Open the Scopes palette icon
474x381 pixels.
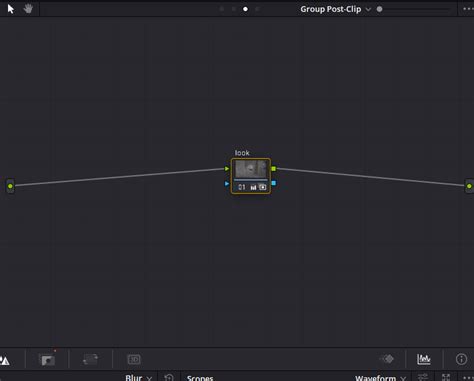(424, 359)
